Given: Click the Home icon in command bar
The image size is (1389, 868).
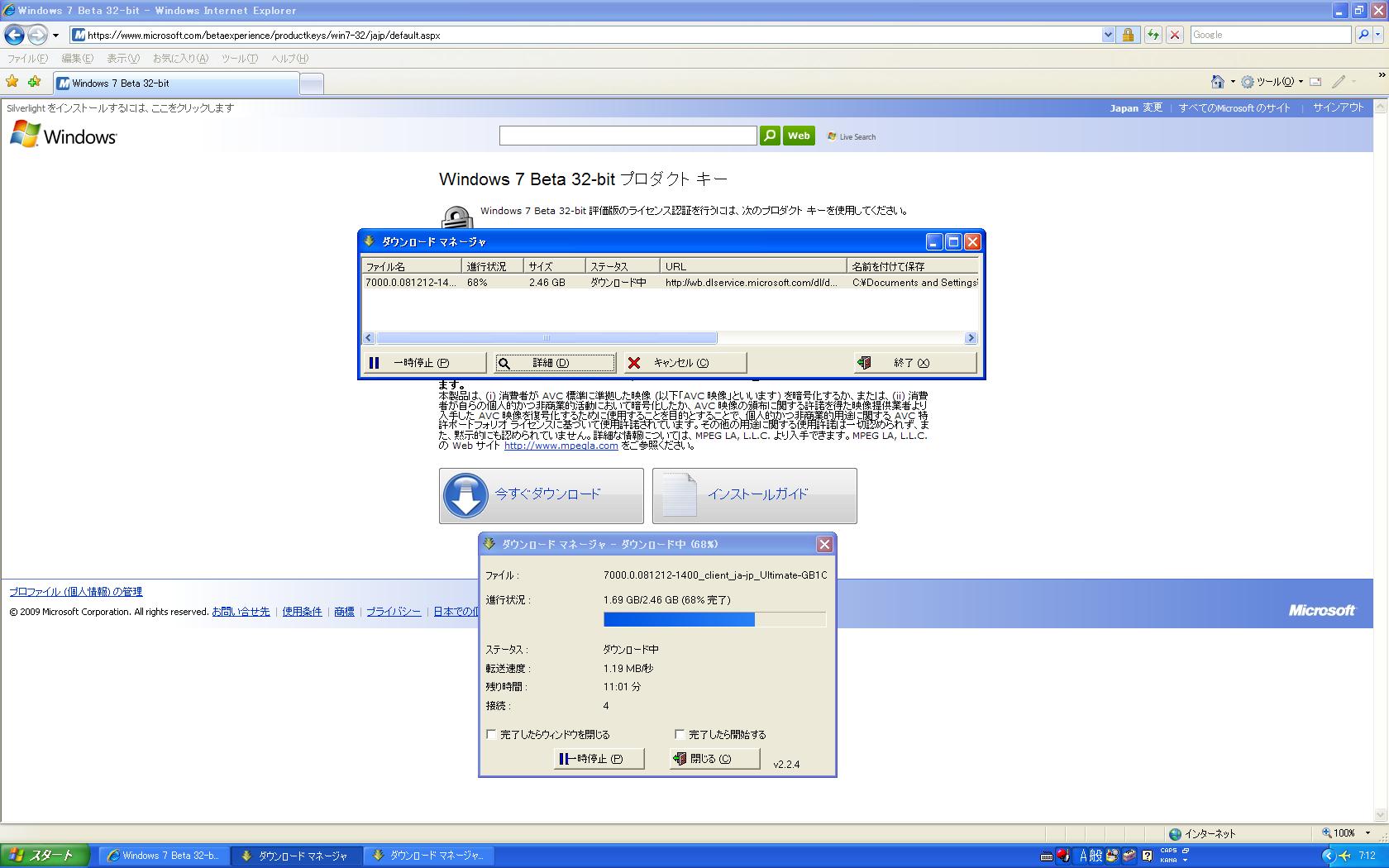Looking at the screenshot, I should pos(1218,82).
